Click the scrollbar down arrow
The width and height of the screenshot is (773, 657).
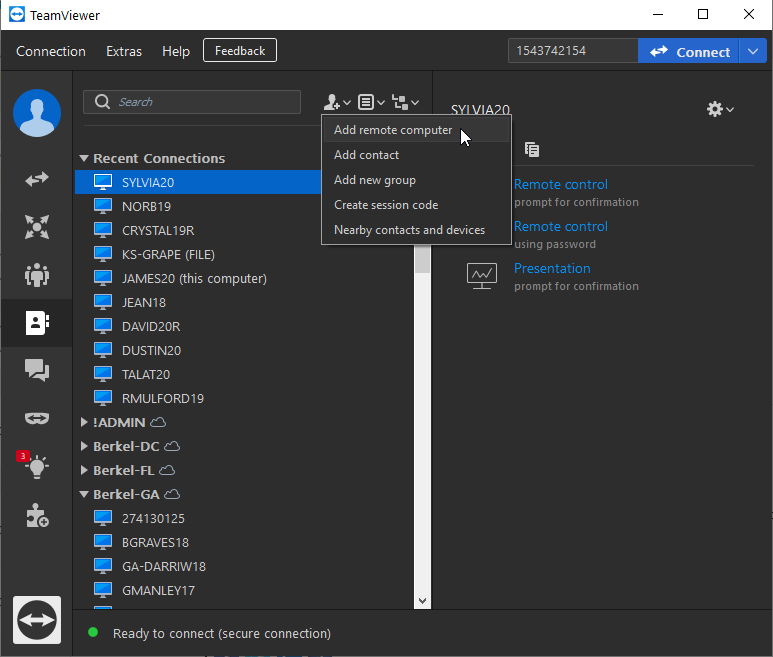[422, 601]
